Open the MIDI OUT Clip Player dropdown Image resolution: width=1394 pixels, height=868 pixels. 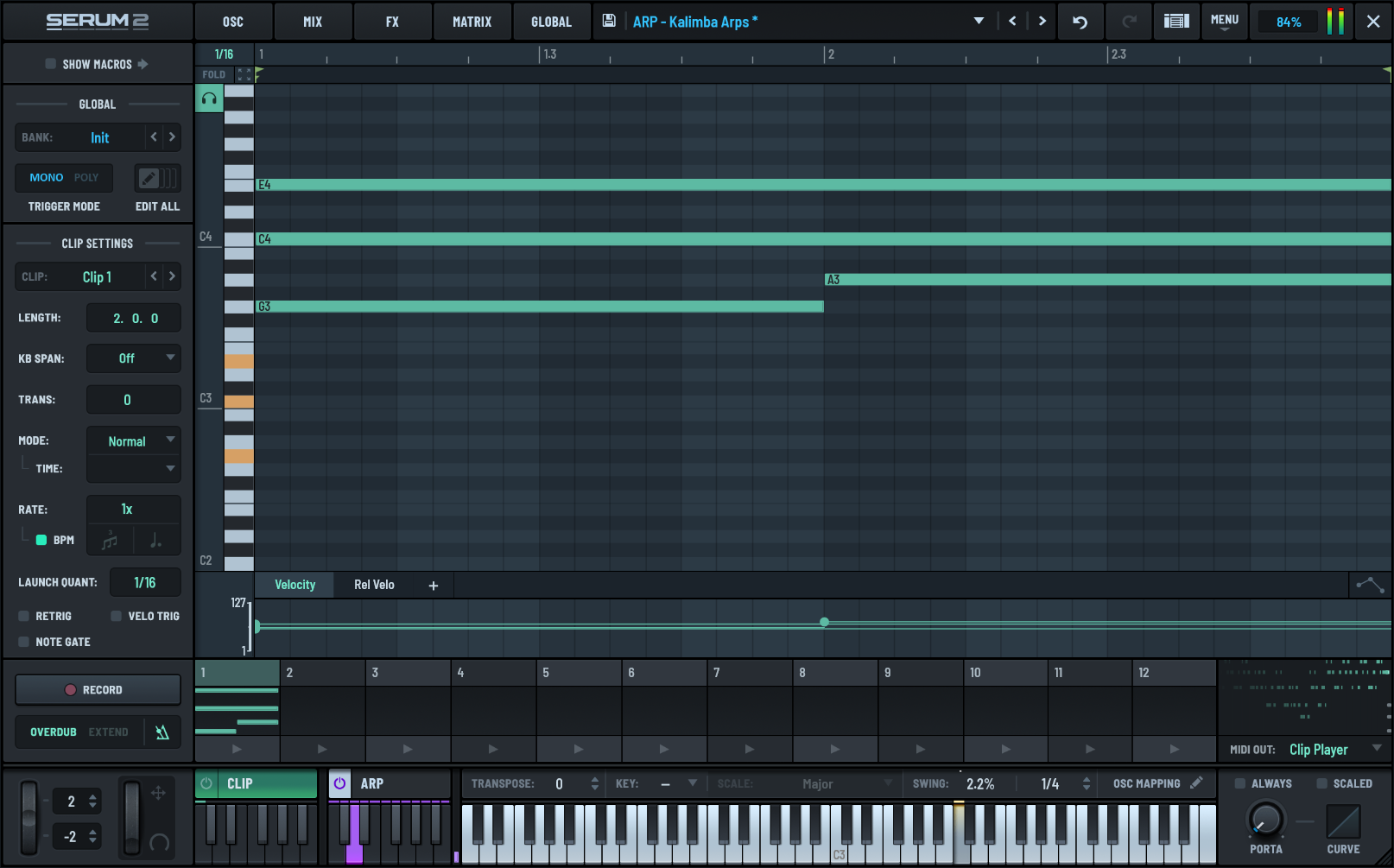point(1335,750)
